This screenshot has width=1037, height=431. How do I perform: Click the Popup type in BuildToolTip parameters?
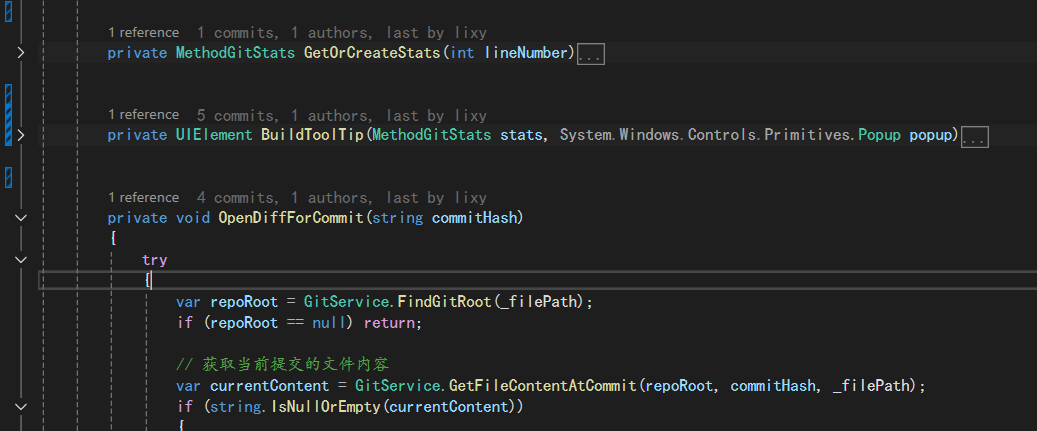point(880,135)
